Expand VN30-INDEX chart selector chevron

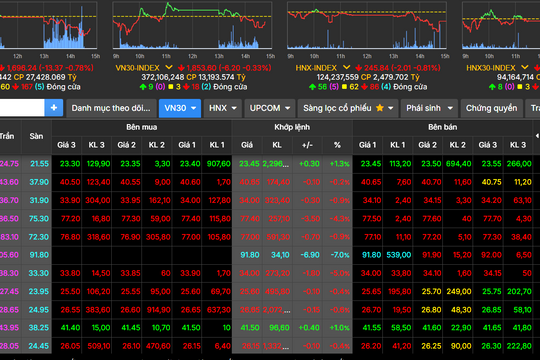pos(168,68)
